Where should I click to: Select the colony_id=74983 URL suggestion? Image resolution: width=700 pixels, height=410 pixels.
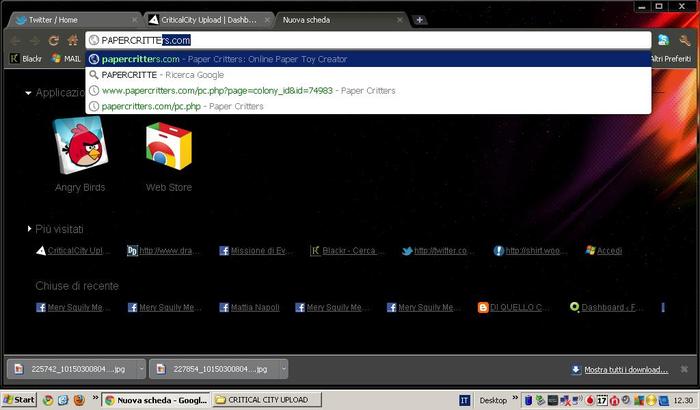(x=368, y=91)
